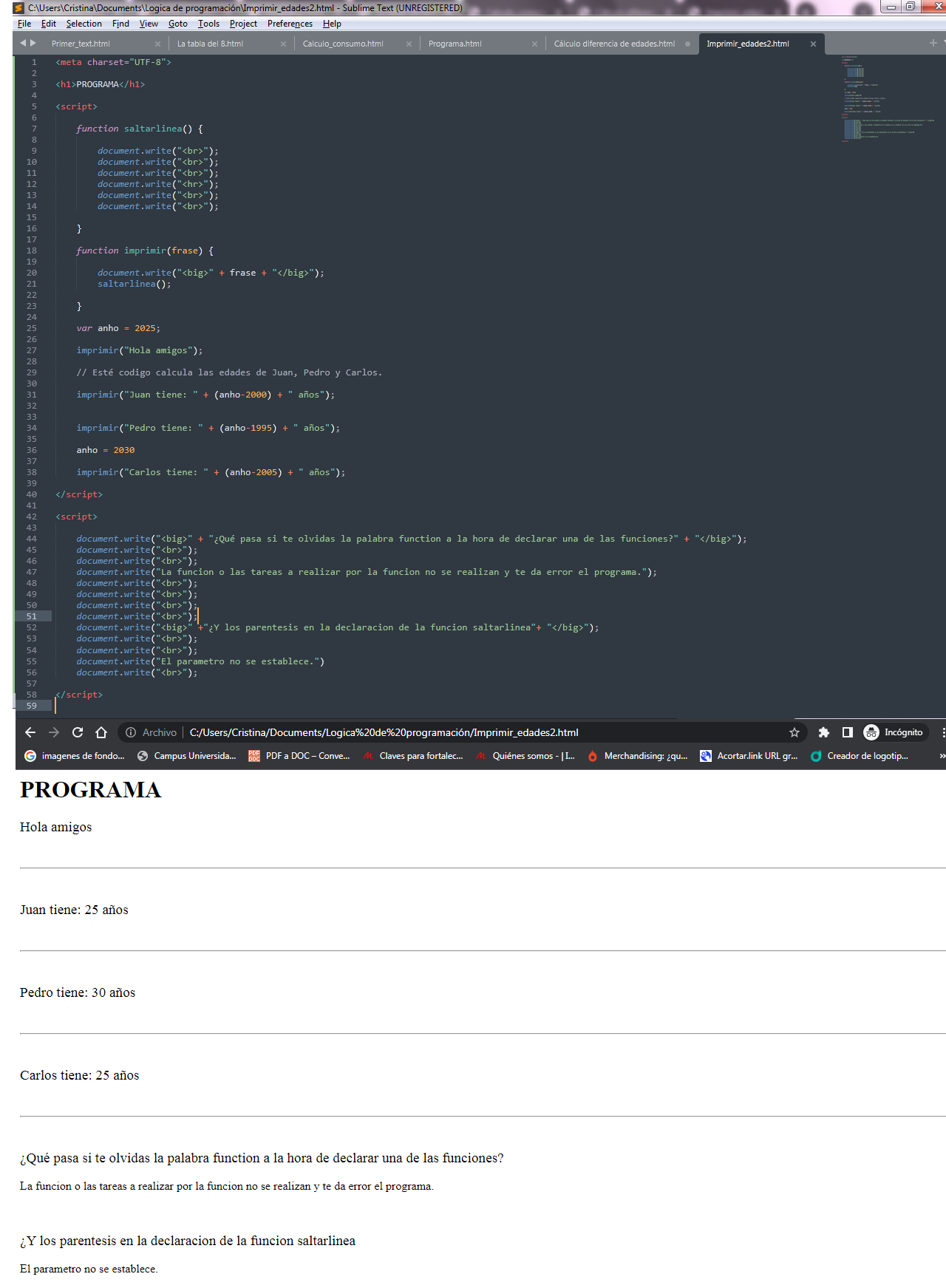Close La tabla del 8.html tab
The width and height of the screenshot is (946, 1288).
(283, 44)
